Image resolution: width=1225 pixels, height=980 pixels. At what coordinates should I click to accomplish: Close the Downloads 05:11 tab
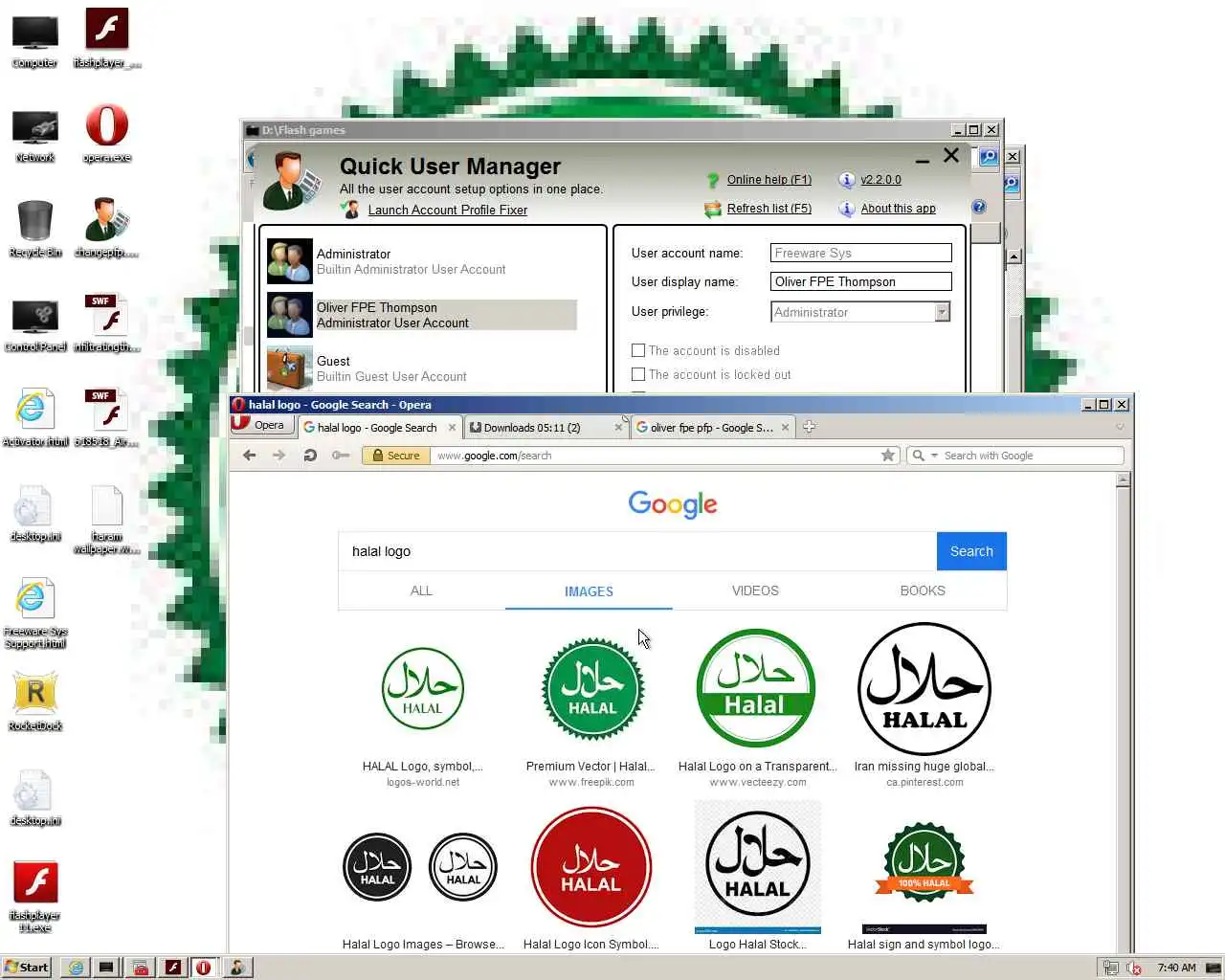[618, 428]
